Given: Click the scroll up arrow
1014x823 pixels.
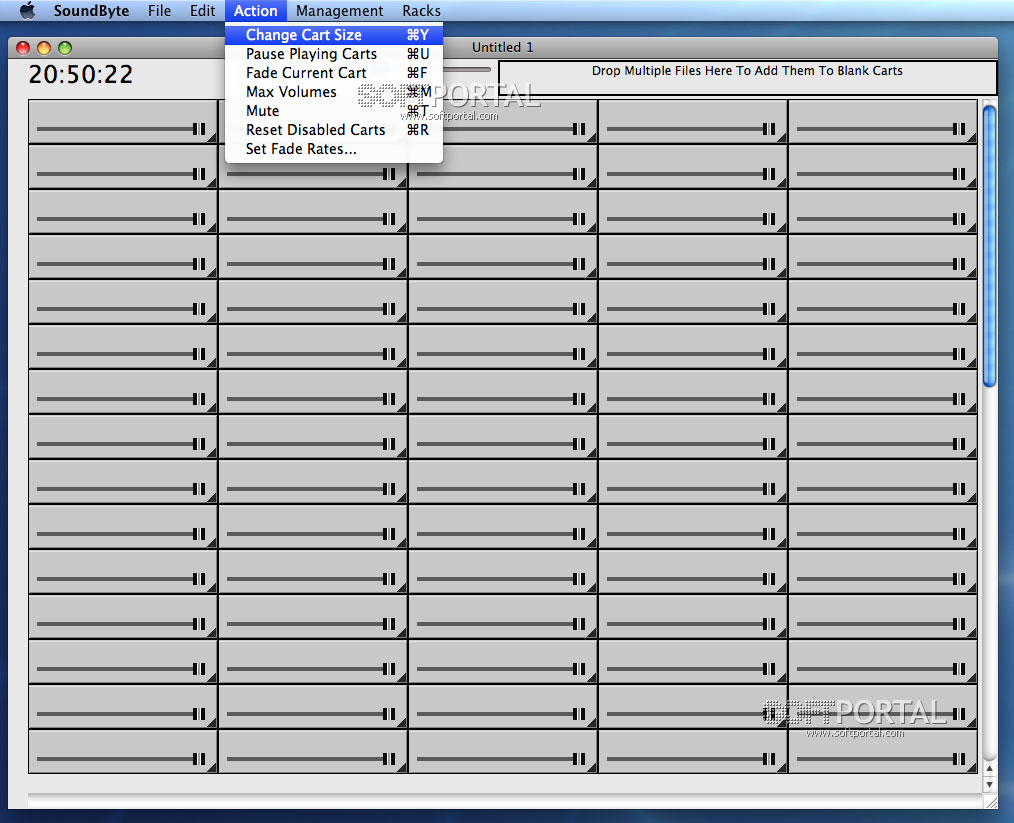Looking at the screenshot, I should (x=989, y=769).
